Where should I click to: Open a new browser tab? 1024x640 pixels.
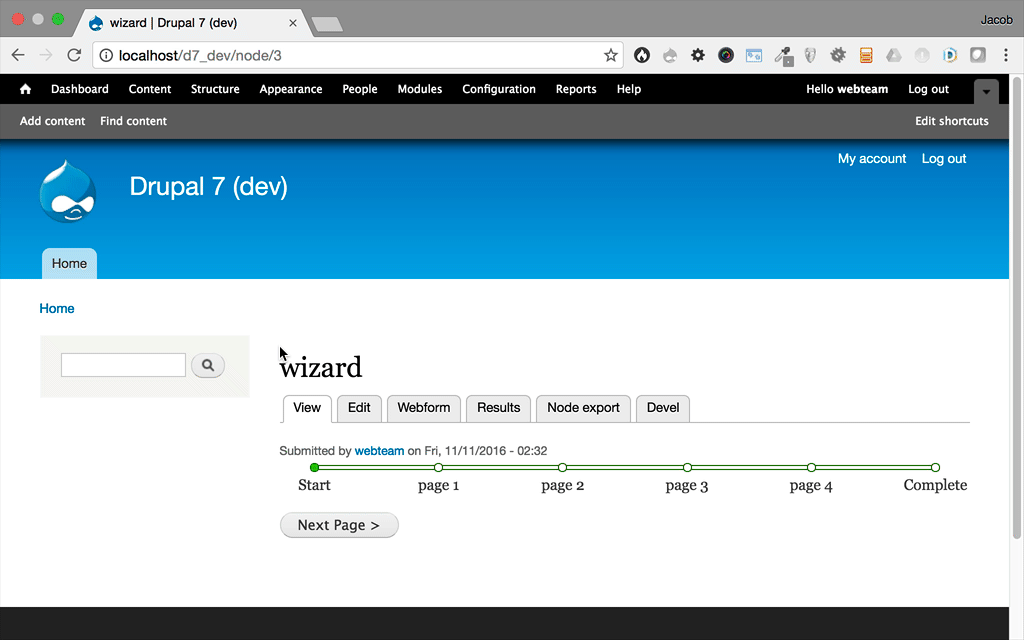pyautogui.click(x=327, y=25)
